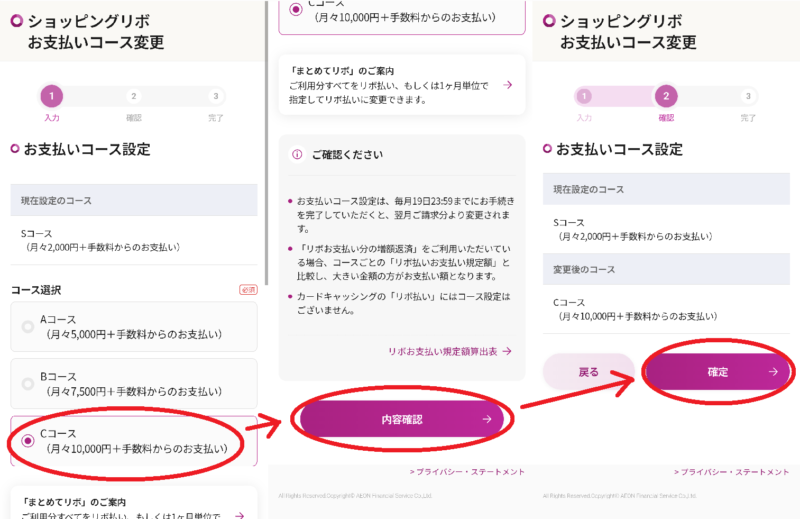Open the まとめてリボ guidance card arrow in middle screen

tap(508, 85)
